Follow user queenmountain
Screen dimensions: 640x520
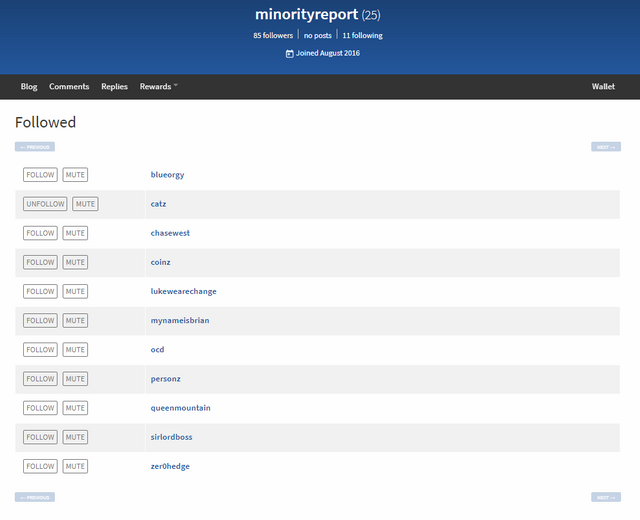pyautogui.click(x=40, y=408)
